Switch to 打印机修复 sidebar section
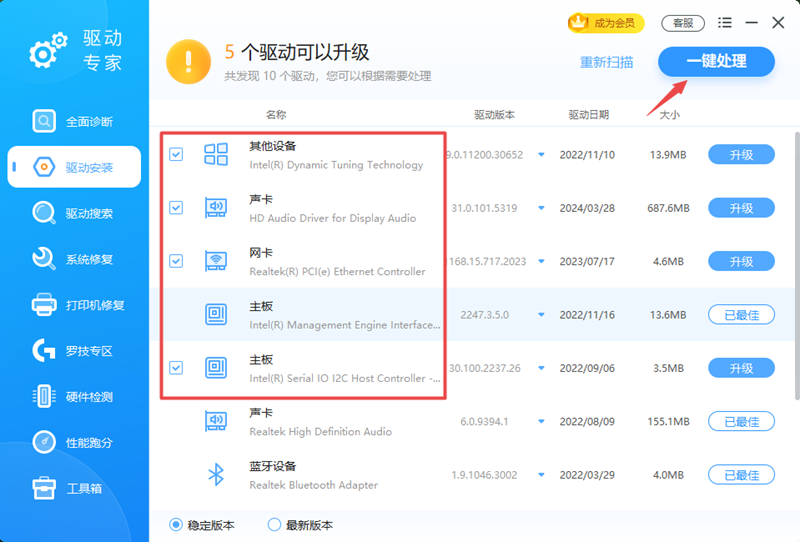Screen dimensions: 800x542 (x=74, y=305)
